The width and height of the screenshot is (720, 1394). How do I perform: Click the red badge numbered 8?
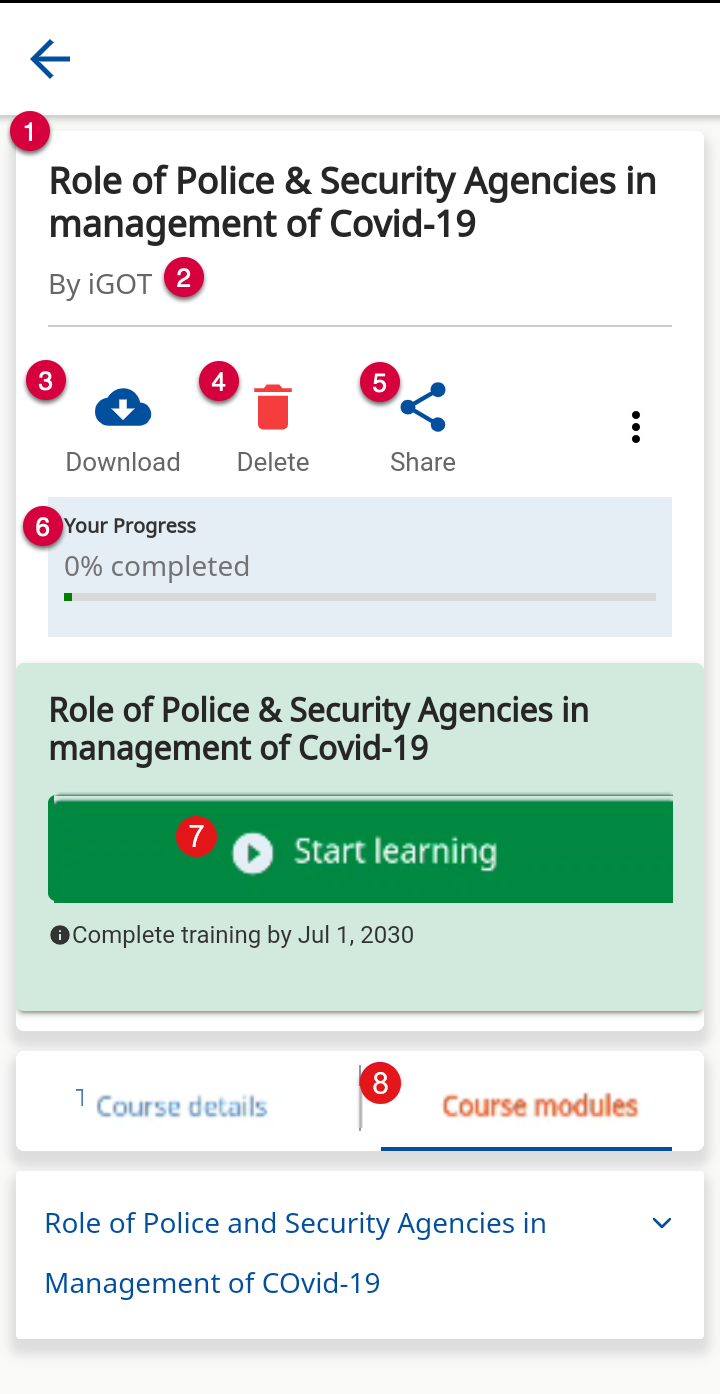click(x=381, y=1082)
